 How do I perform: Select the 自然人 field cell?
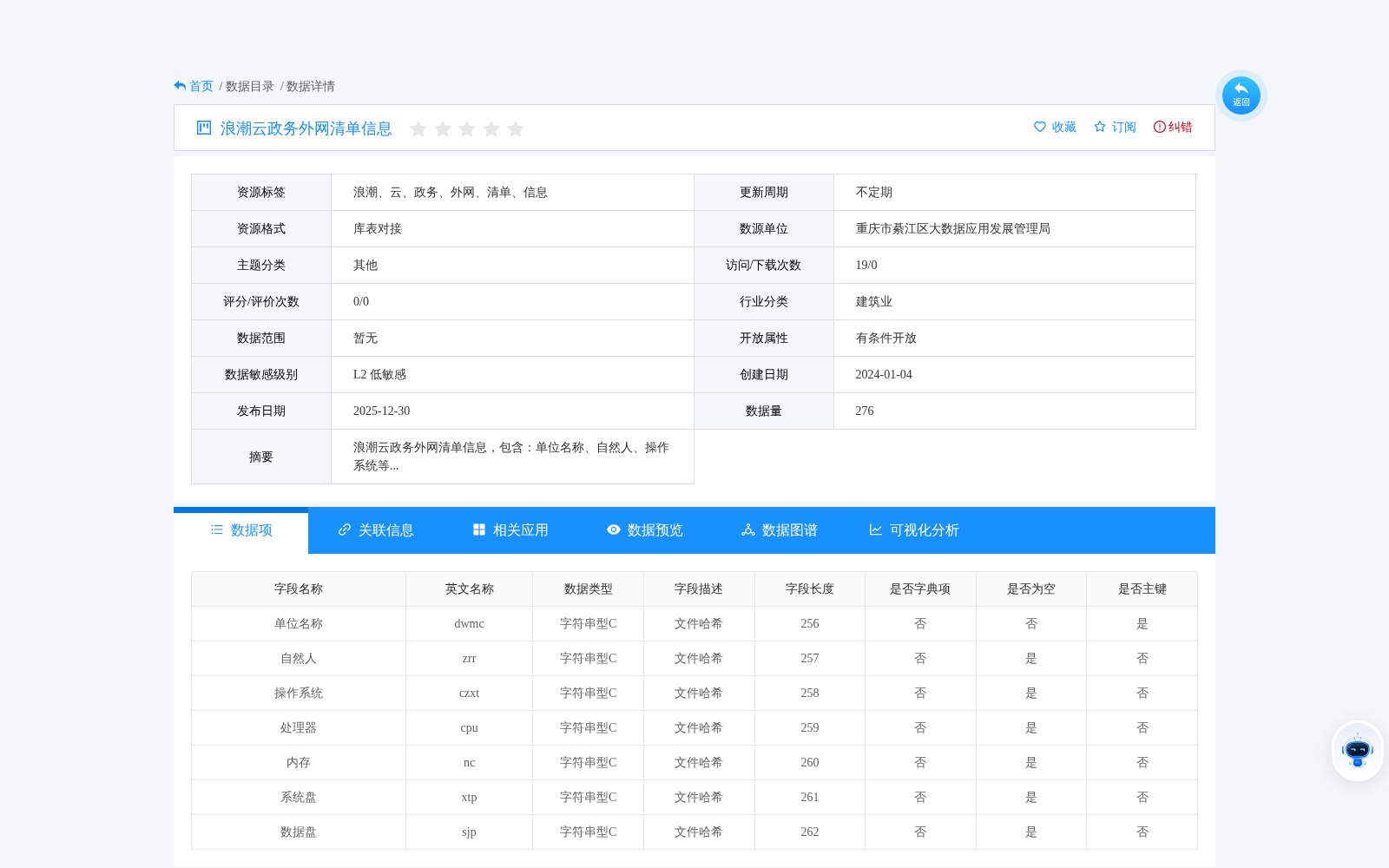click(x=299, y=658)
